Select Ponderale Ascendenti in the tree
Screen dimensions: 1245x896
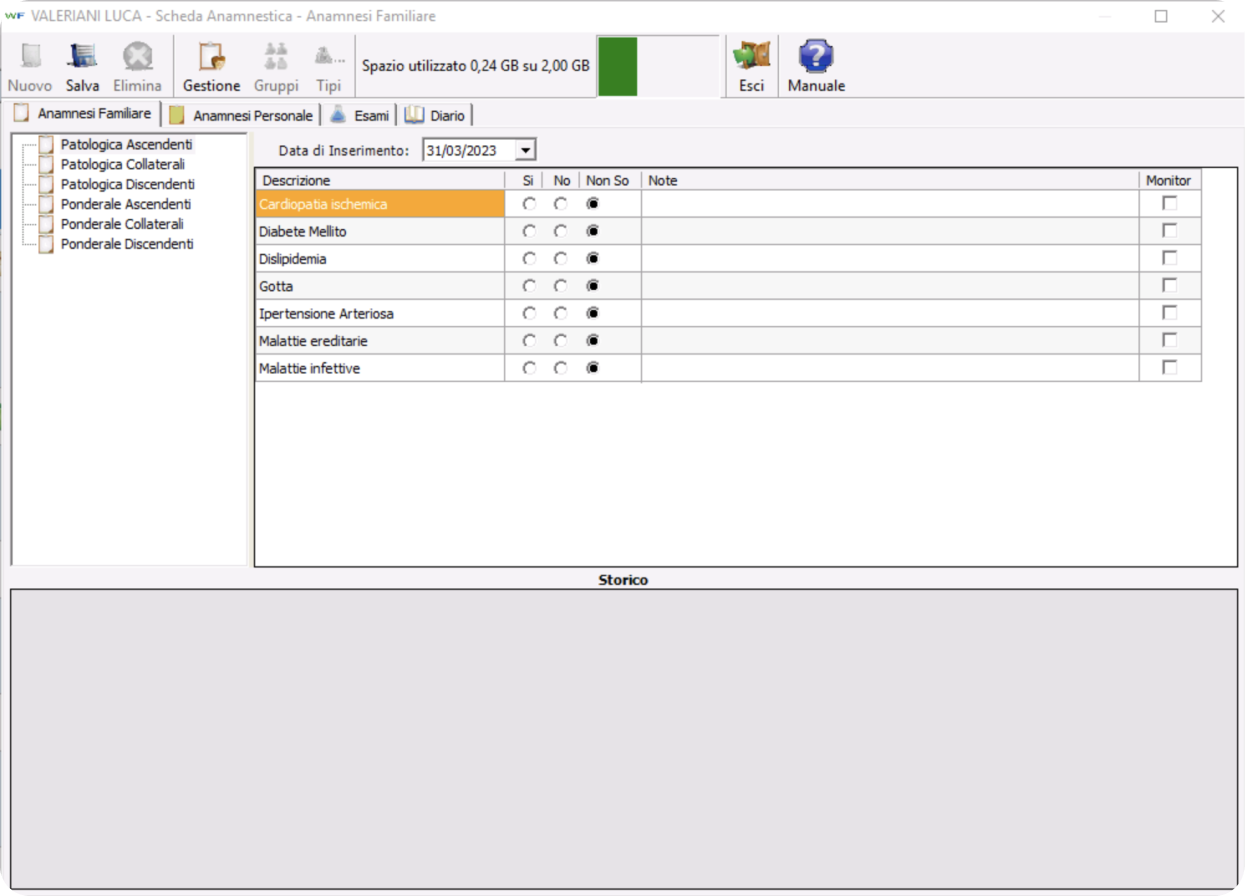[x=125, y=204]
